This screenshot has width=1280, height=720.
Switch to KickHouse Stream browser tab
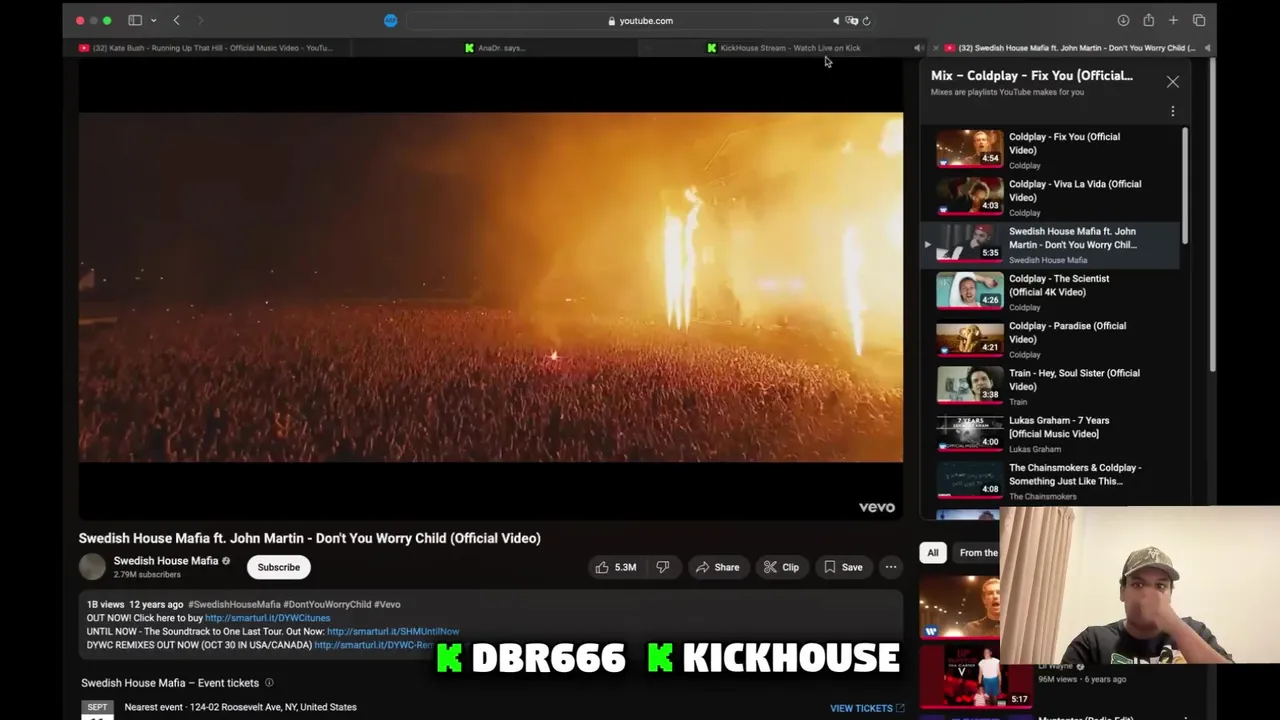[x=783, y=47]
